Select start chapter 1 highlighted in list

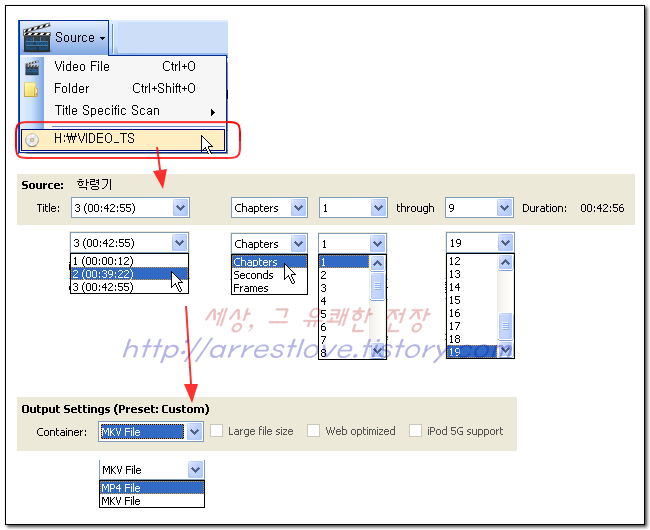click(344, 262)
